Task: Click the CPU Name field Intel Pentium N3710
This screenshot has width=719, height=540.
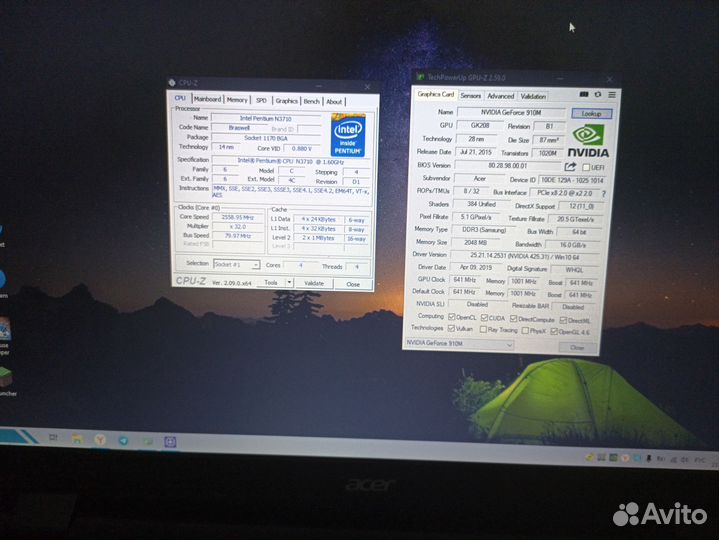Action: pyautogui.click(x=265, y=118)
